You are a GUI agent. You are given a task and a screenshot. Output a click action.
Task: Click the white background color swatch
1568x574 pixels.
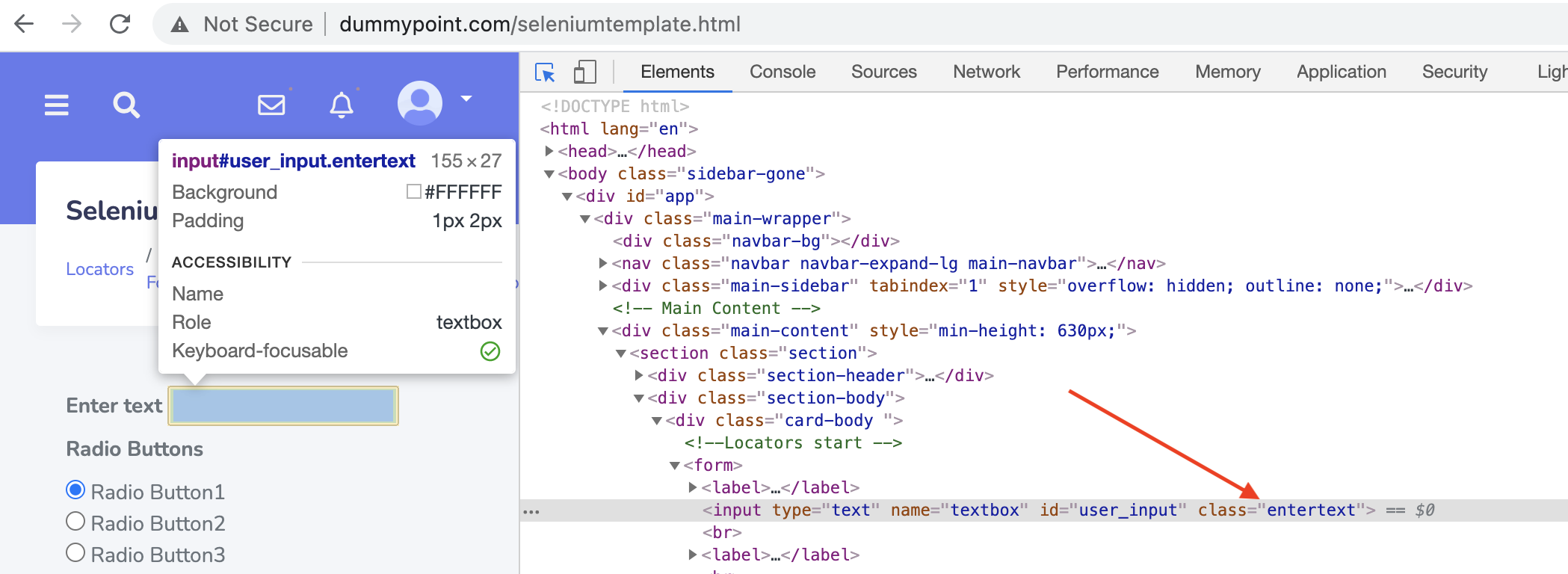tap(413, 191)
